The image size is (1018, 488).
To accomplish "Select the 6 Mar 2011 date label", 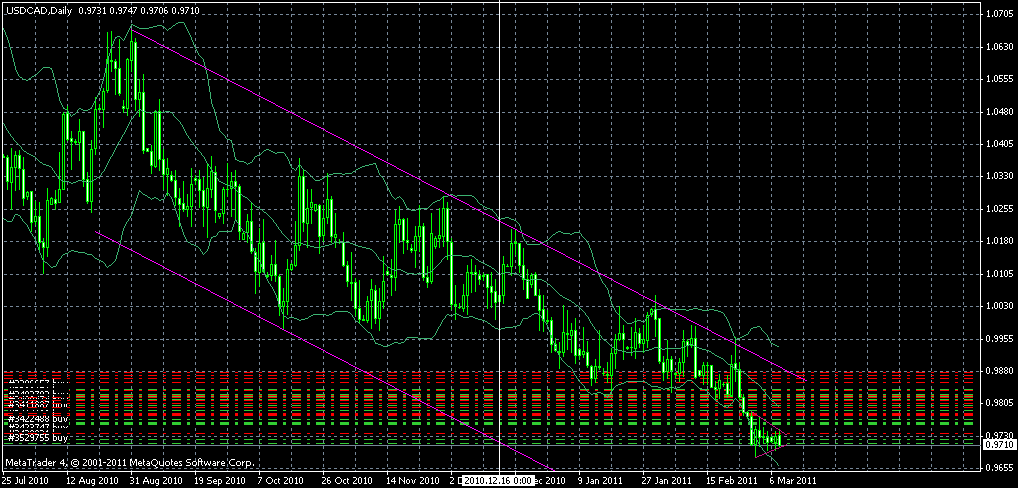I will click(790, 480).
